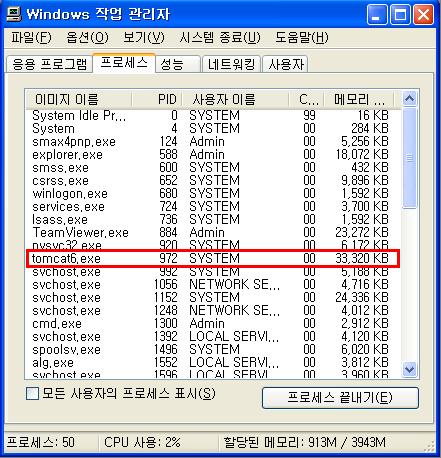Viewport: 441px width, 458px height.
Task: Select the TeamViewer.exe process
Action: (x=213, y=232)
